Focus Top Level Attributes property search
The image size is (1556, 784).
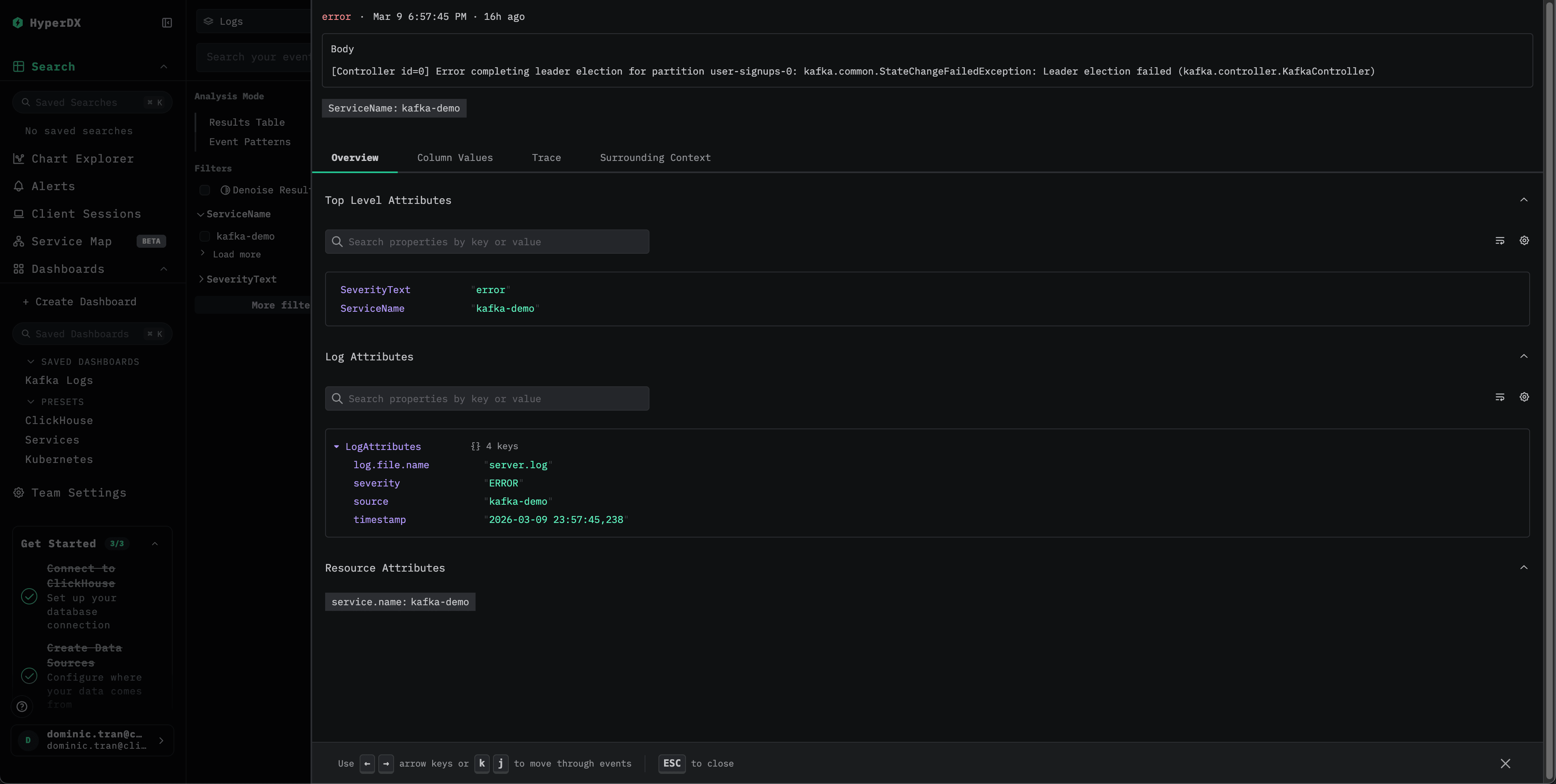click(487, 242)
